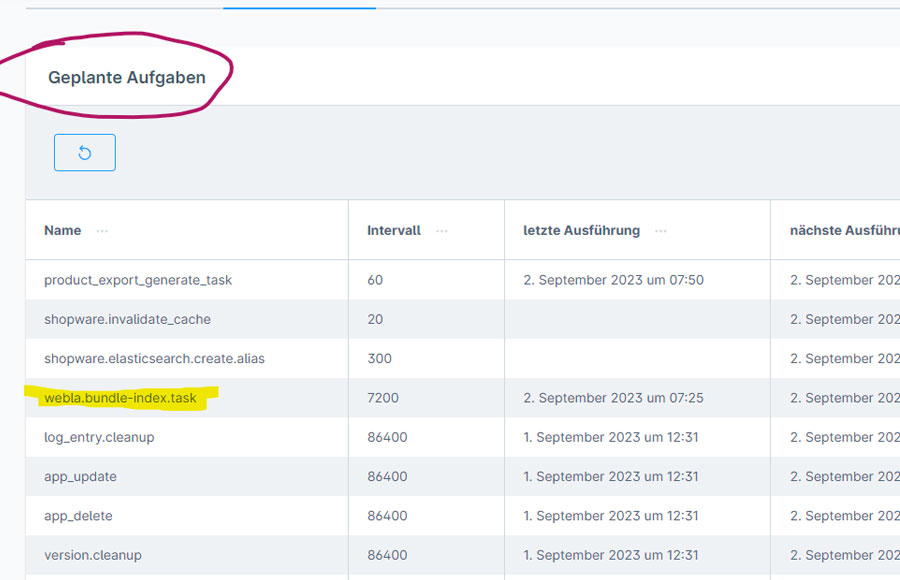Click the nächste Ausführung column header
Viewport: 900px width, 580px height.
click(x=843, y=231)
